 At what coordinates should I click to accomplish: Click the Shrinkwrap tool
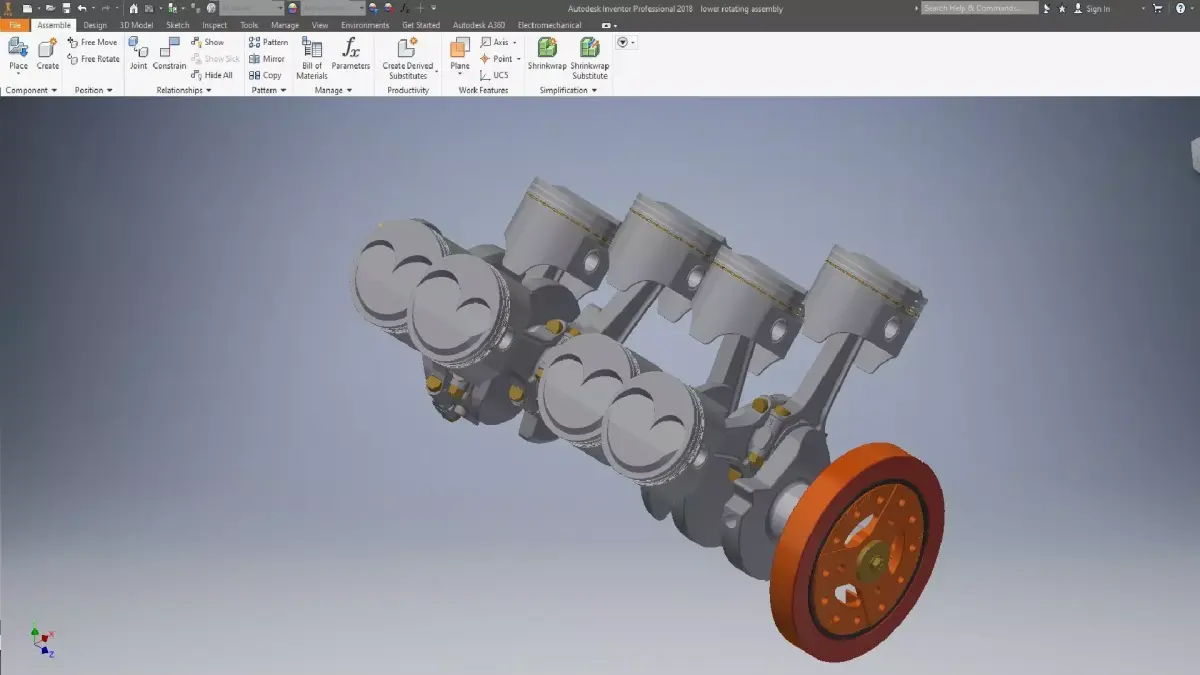point(547,53)
